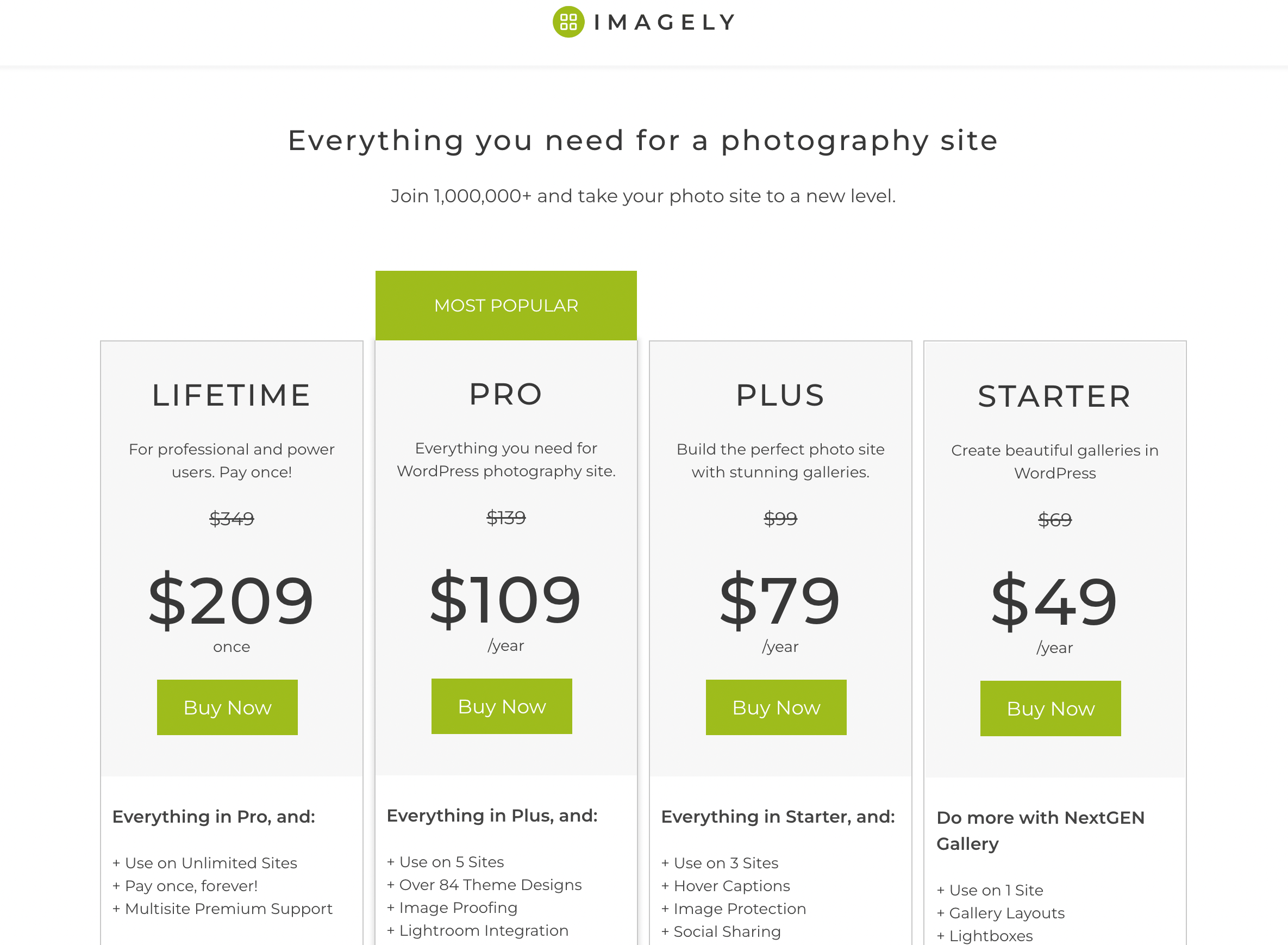This screenshot has width=1288, height=945.
Task: Select the MOST POPULAR banner above Pro
Action: (506, 305)
